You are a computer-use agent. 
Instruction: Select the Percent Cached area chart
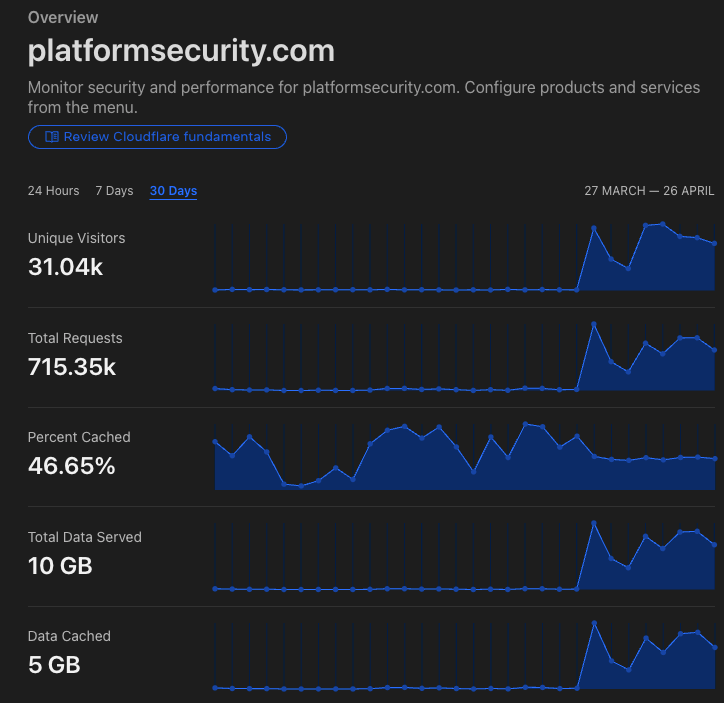click(x=465, y=457)
